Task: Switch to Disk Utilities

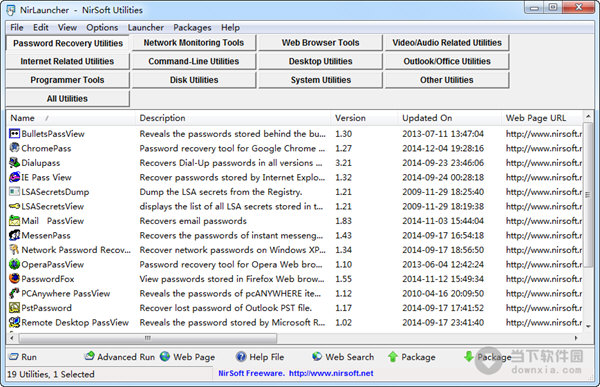Action: tap(194, 80)
